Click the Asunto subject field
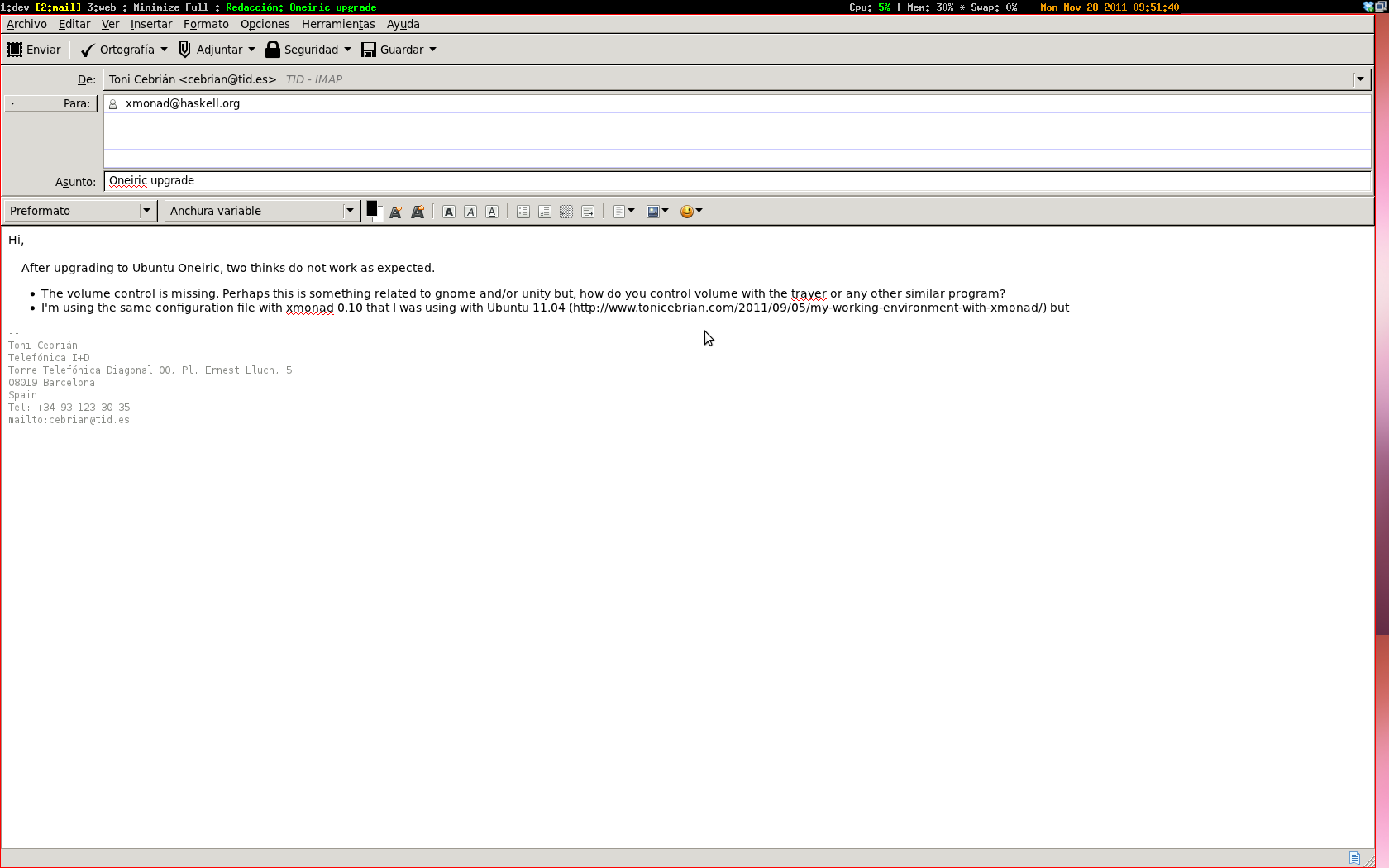1389x868 pixels. [x=737, y=181]
